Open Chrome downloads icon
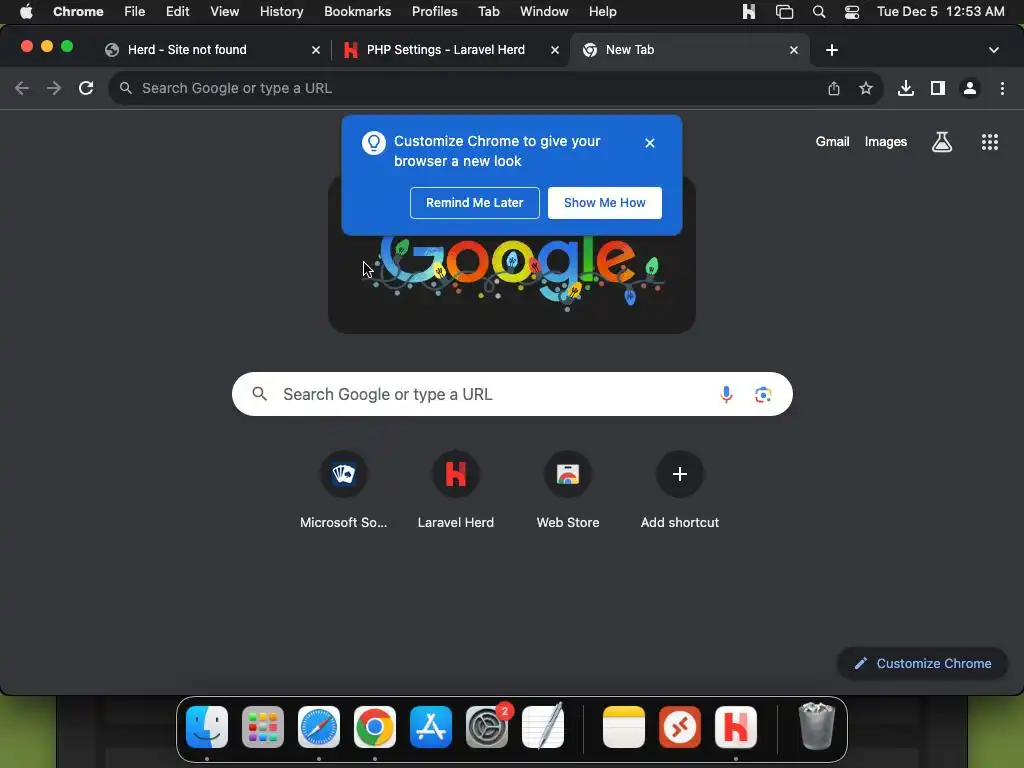1024x768 pixels. point(906,88)
